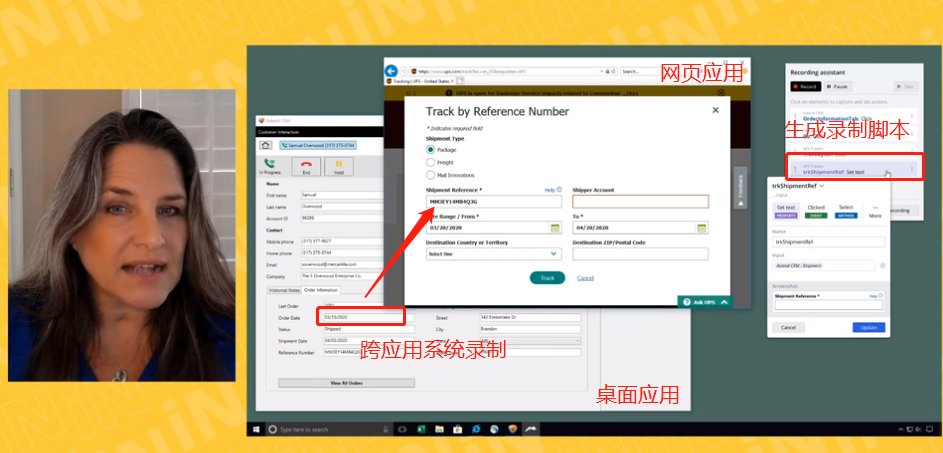Click the browser back arrow button

[391, 70]
